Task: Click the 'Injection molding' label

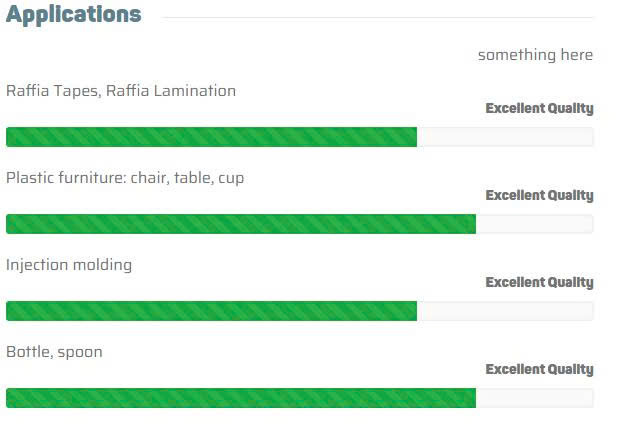Action: tap(69, 265)
